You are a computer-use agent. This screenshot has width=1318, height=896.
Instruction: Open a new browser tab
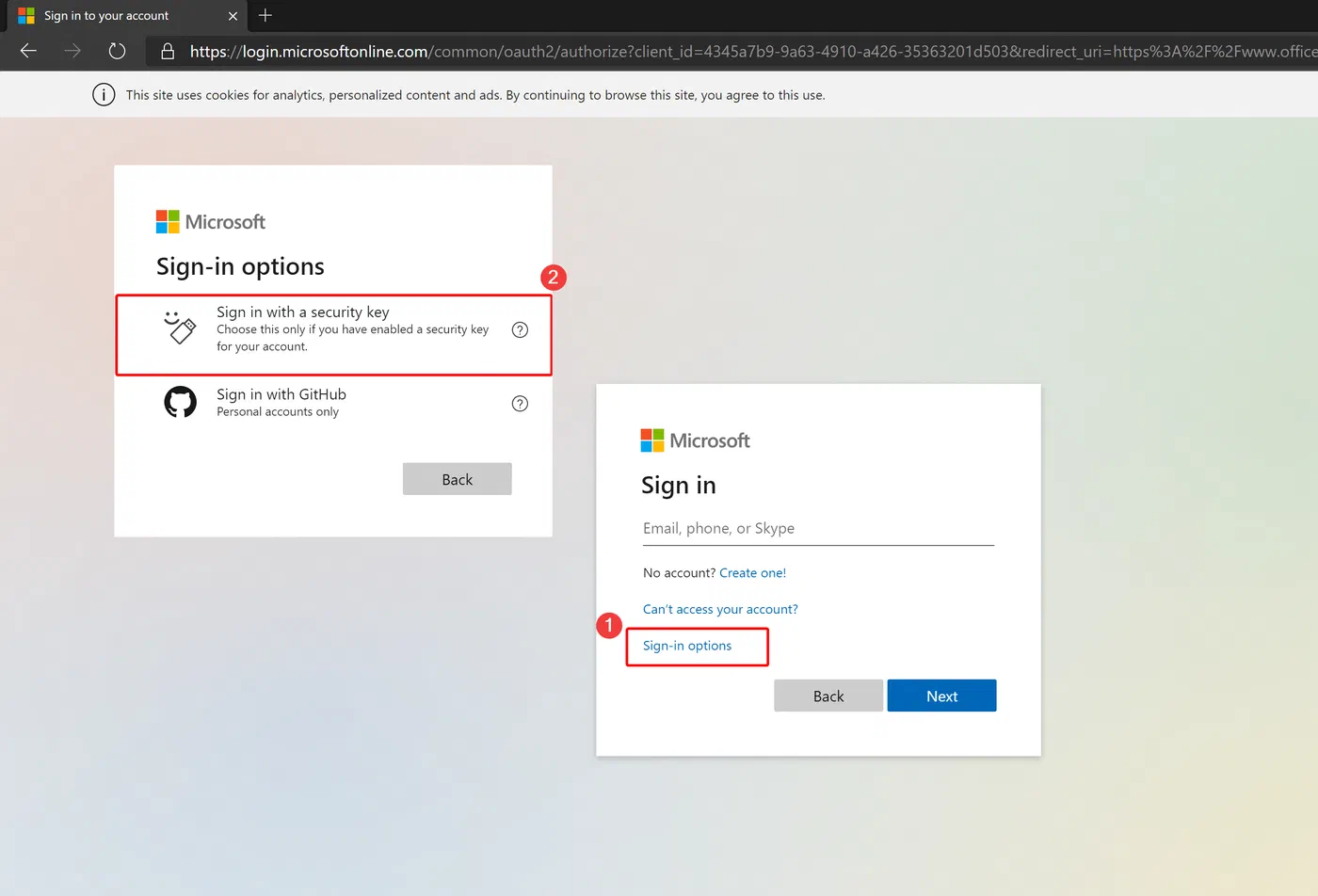[265, 15]
